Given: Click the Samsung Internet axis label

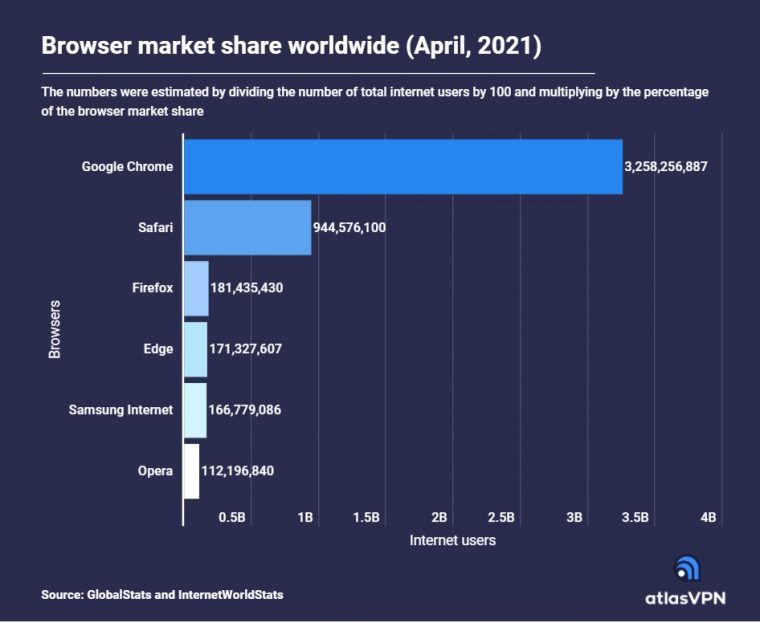Looking at the screenshot, I should click(x=121, y=410).
